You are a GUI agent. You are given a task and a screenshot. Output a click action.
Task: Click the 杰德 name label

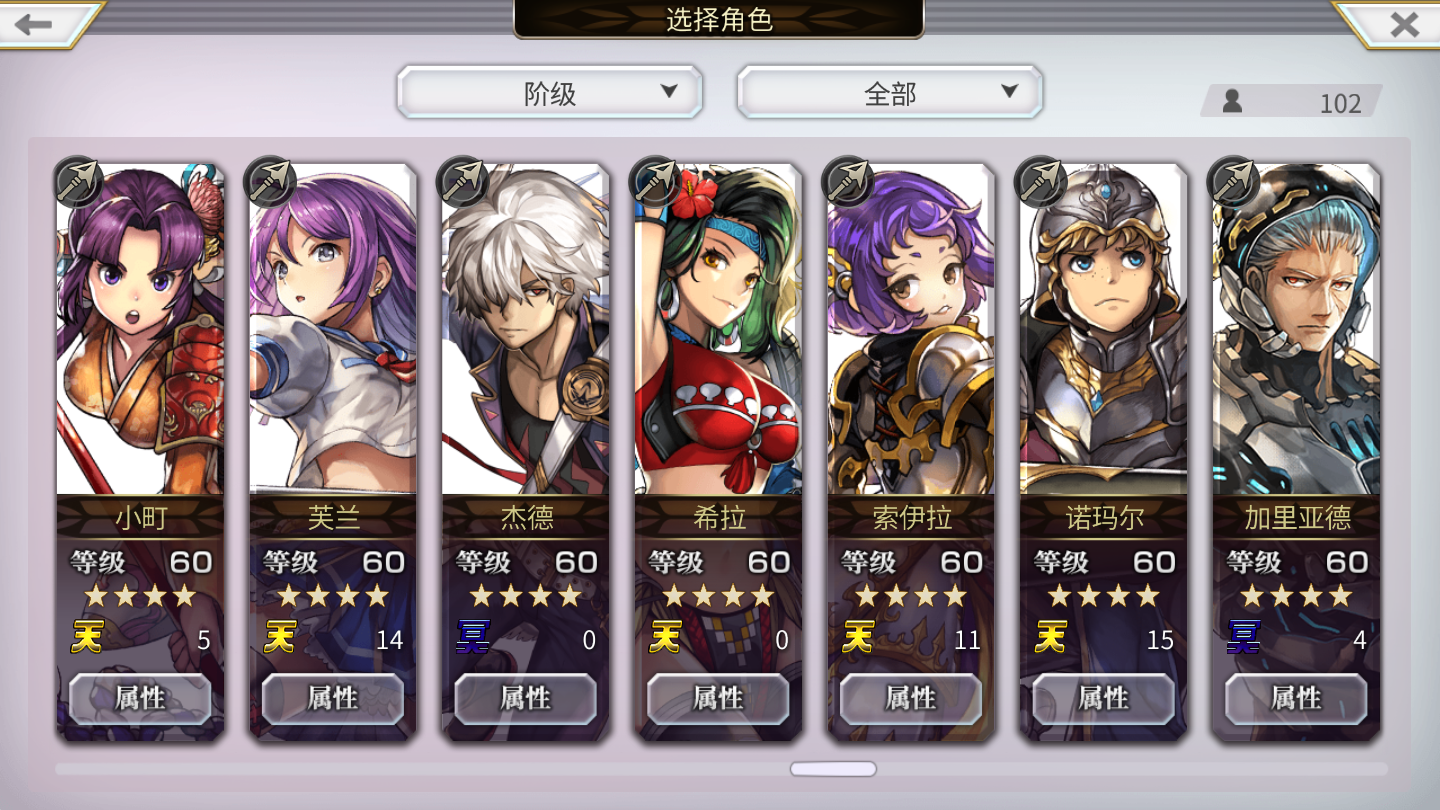point(526,517)
